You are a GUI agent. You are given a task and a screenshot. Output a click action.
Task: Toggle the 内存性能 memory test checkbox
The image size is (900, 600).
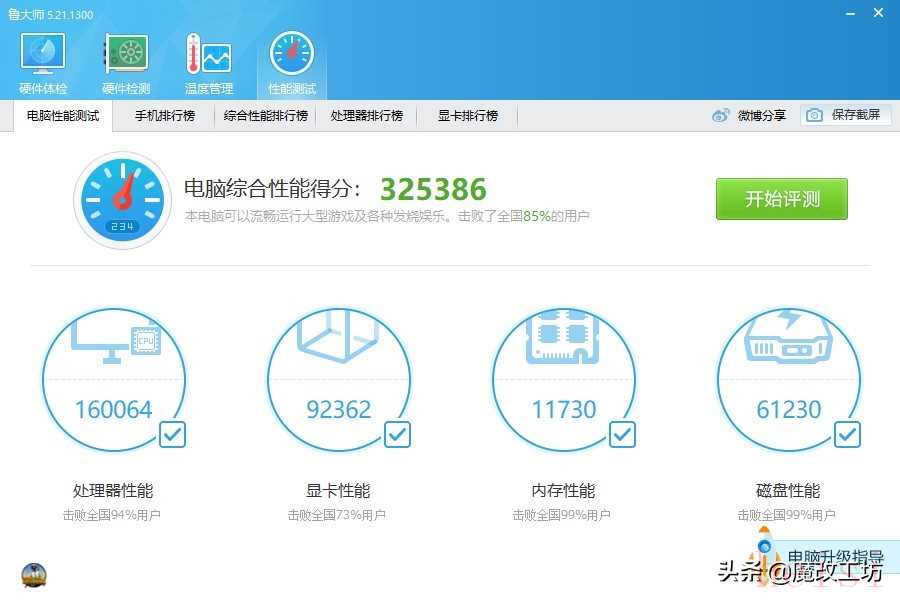click(622, 434)
